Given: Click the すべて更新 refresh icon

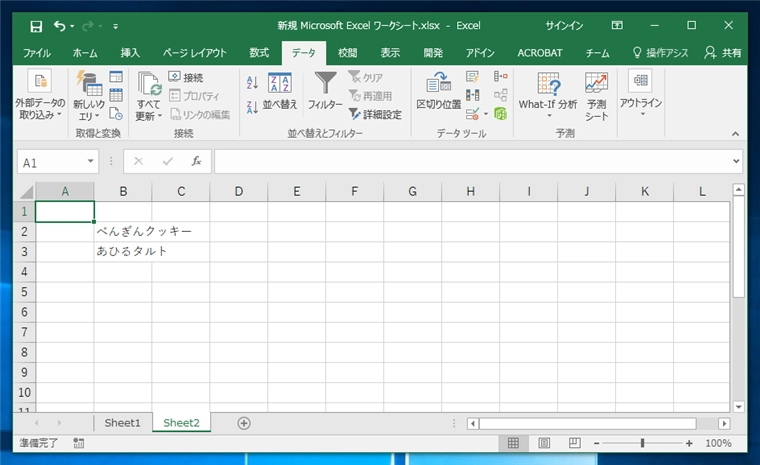Looking at the screenshot, I should pos(148,84).
